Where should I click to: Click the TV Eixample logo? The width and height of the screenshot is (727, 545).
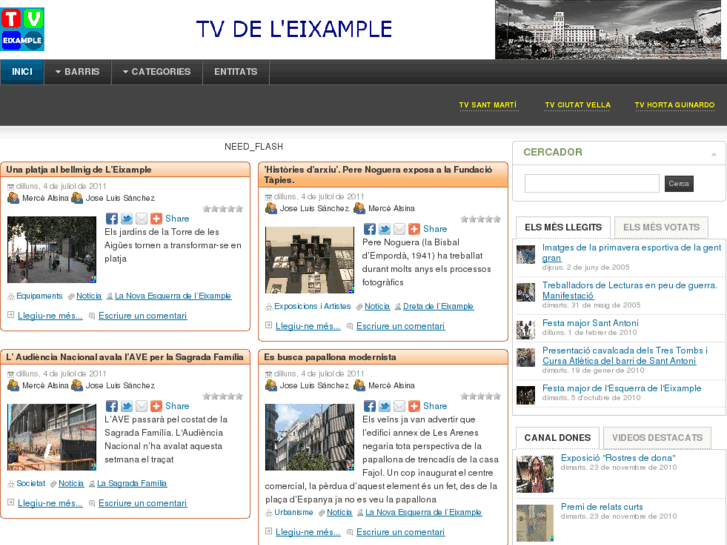(22, 29)
